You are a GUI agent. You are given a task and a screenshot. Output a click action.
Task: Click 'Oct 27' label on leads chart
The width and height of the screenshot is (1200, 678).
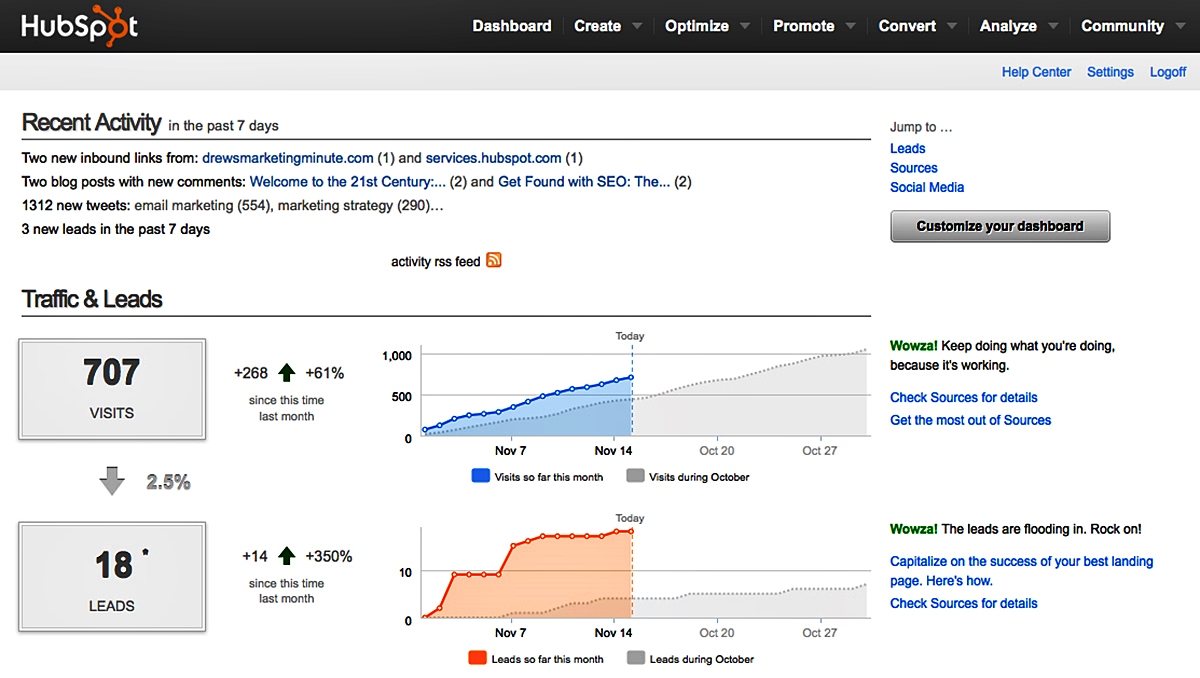819,632
